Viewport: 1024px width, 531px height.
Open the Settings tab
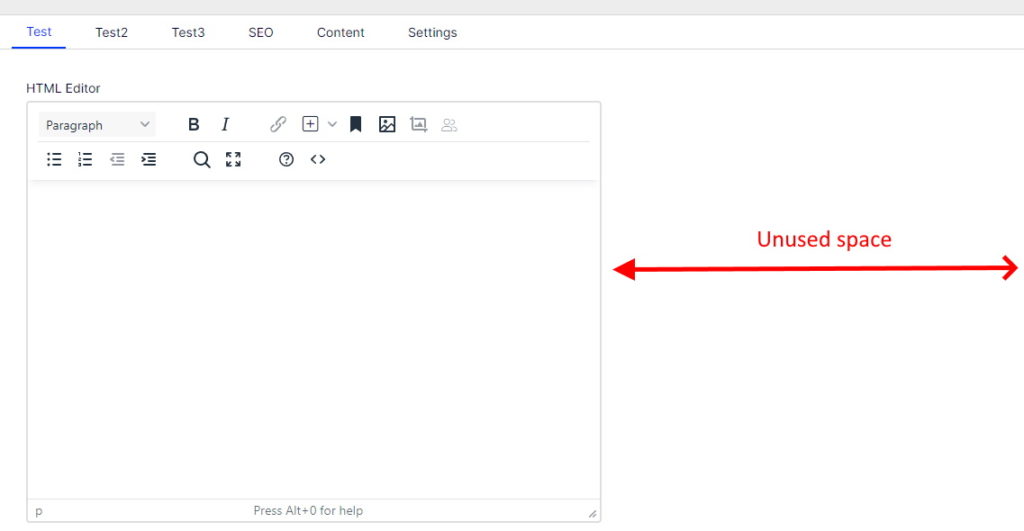point(432,33)
